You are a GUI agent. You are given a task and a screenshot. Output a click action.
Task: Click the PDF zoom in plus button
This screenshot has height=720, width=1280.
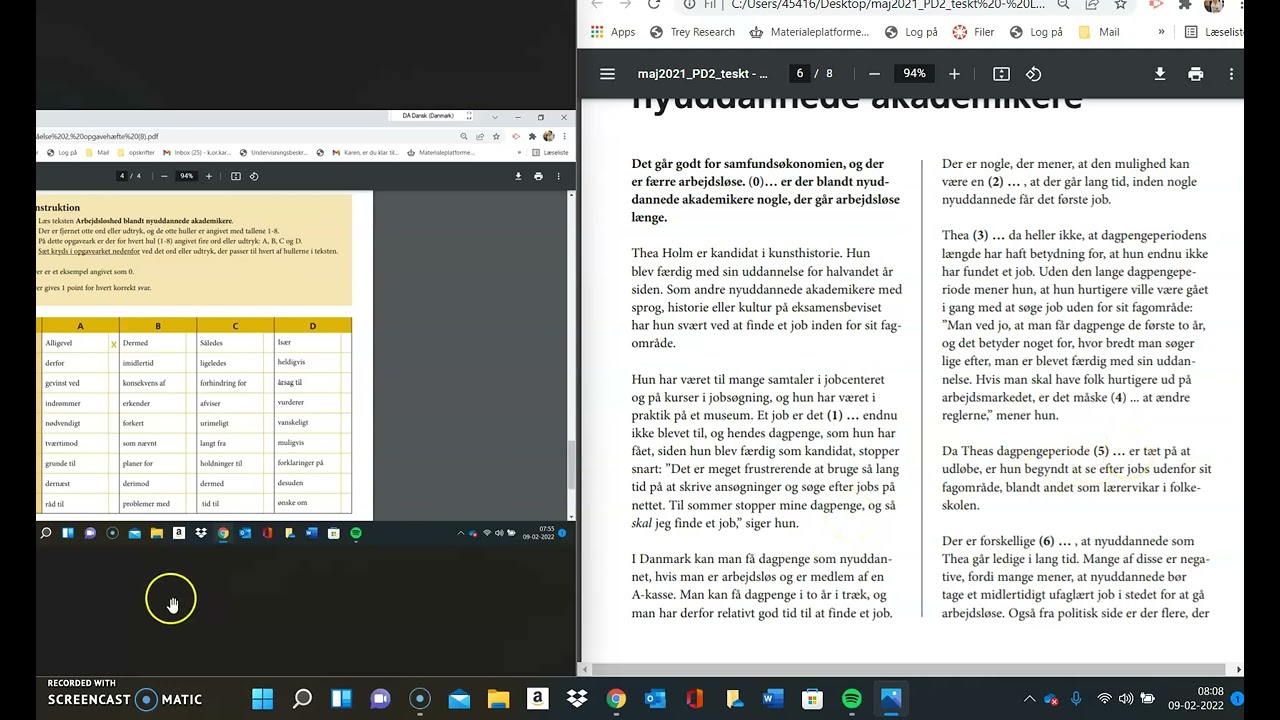954,74
